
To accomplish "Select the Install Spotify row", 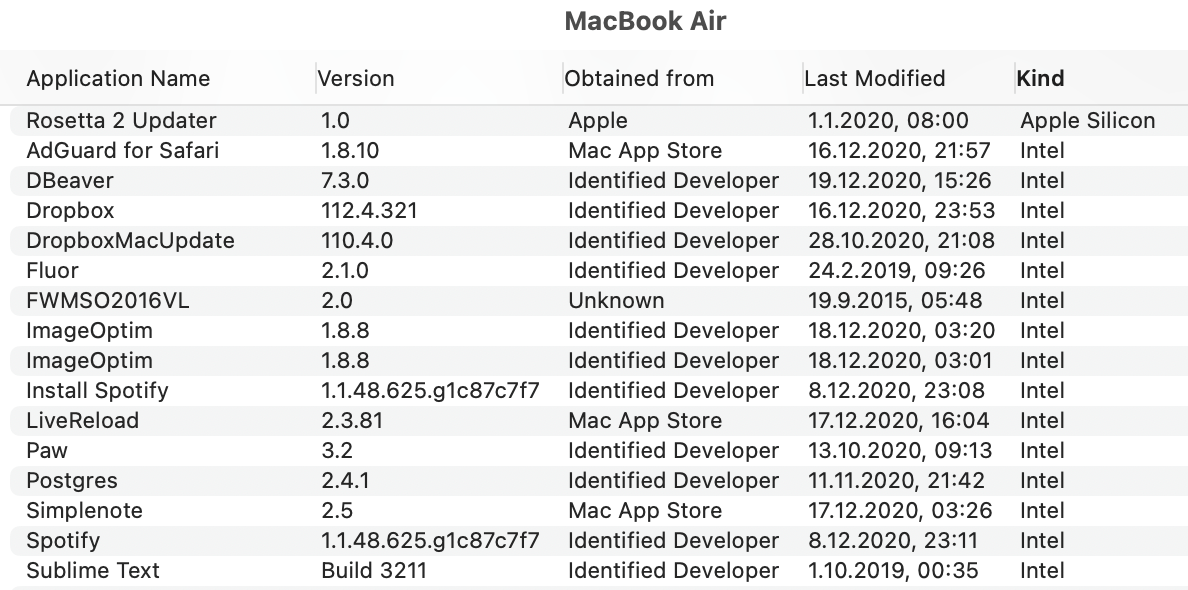I will [x=97, y=391].
